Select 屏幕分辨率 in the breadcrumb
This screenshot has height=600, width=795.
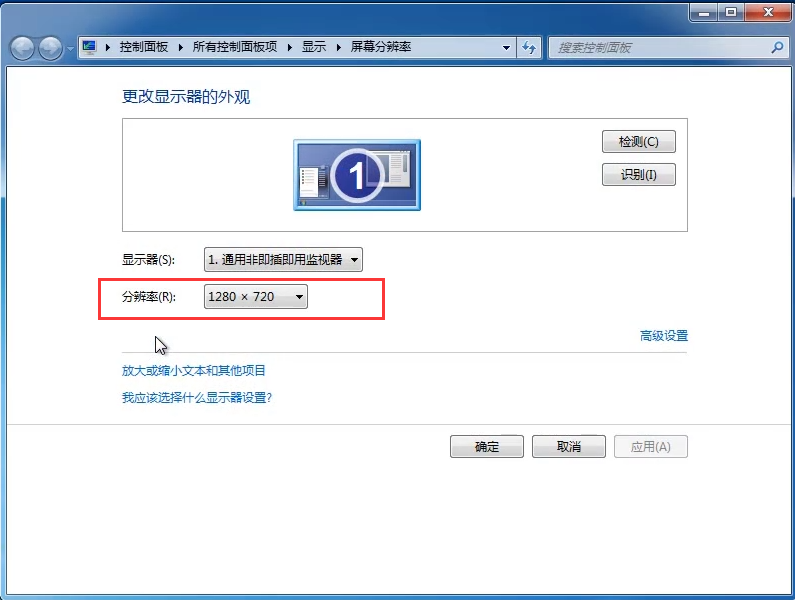click(x=381, y=47)
